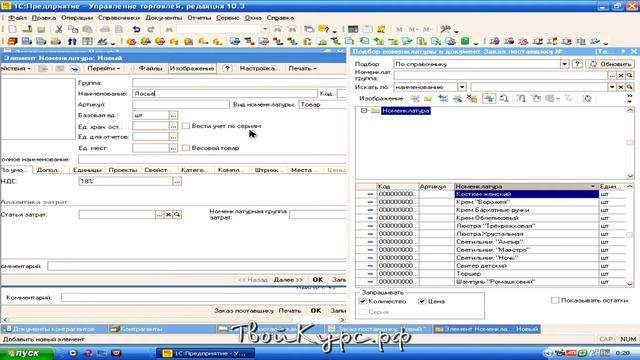Click Далее >> in the element form

pos(288,280)
